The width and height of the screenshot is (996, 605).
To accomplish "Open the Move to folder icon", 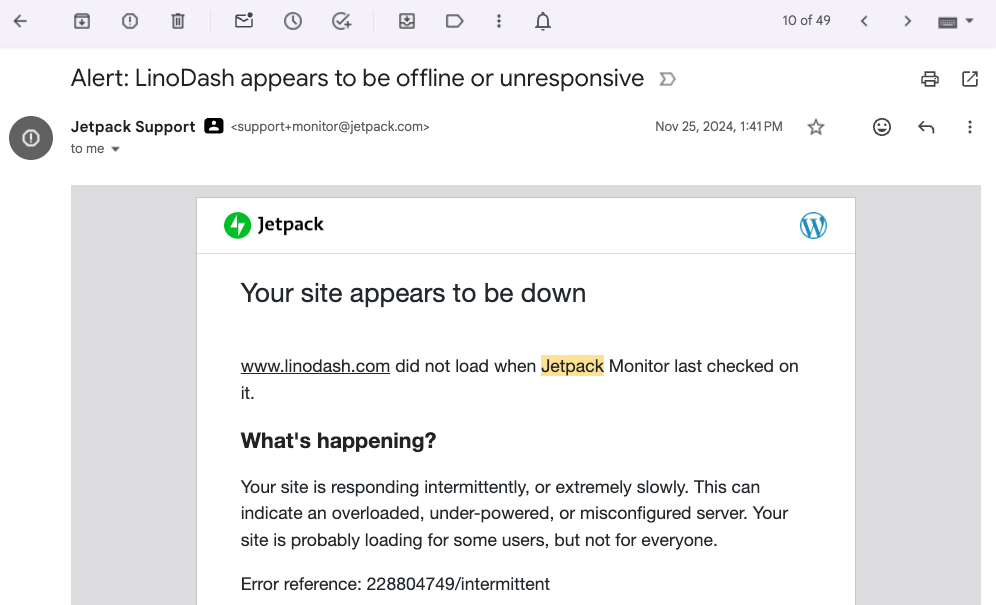I will click(x=407, y=21).
